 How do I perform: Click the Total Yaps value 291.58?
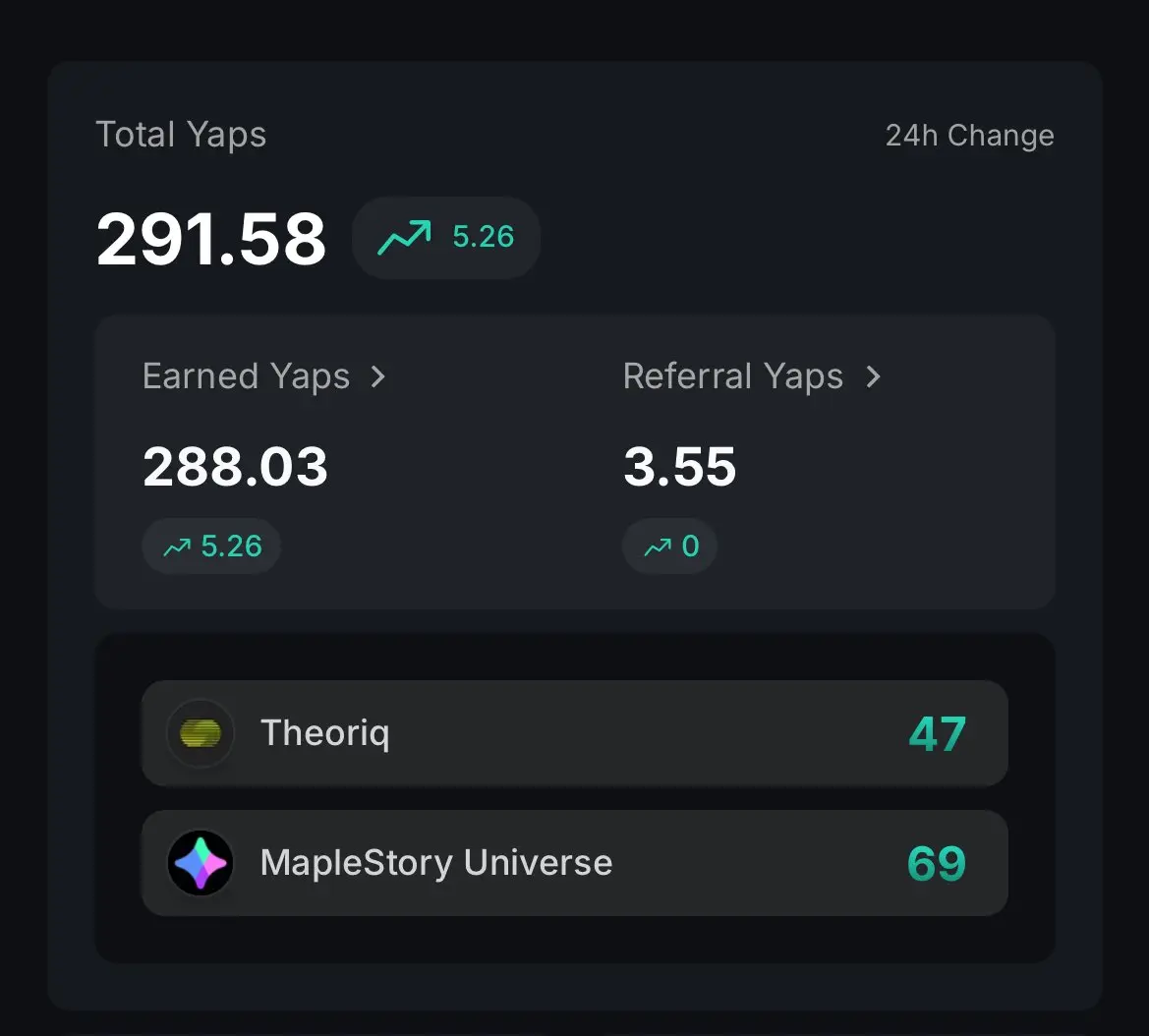click(211, 239)
